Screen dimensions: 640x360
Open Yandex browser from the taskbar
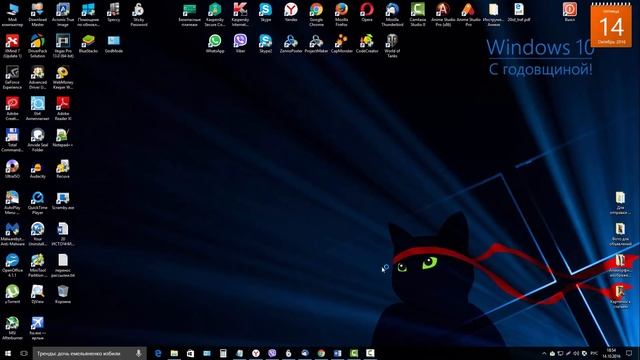256,353
